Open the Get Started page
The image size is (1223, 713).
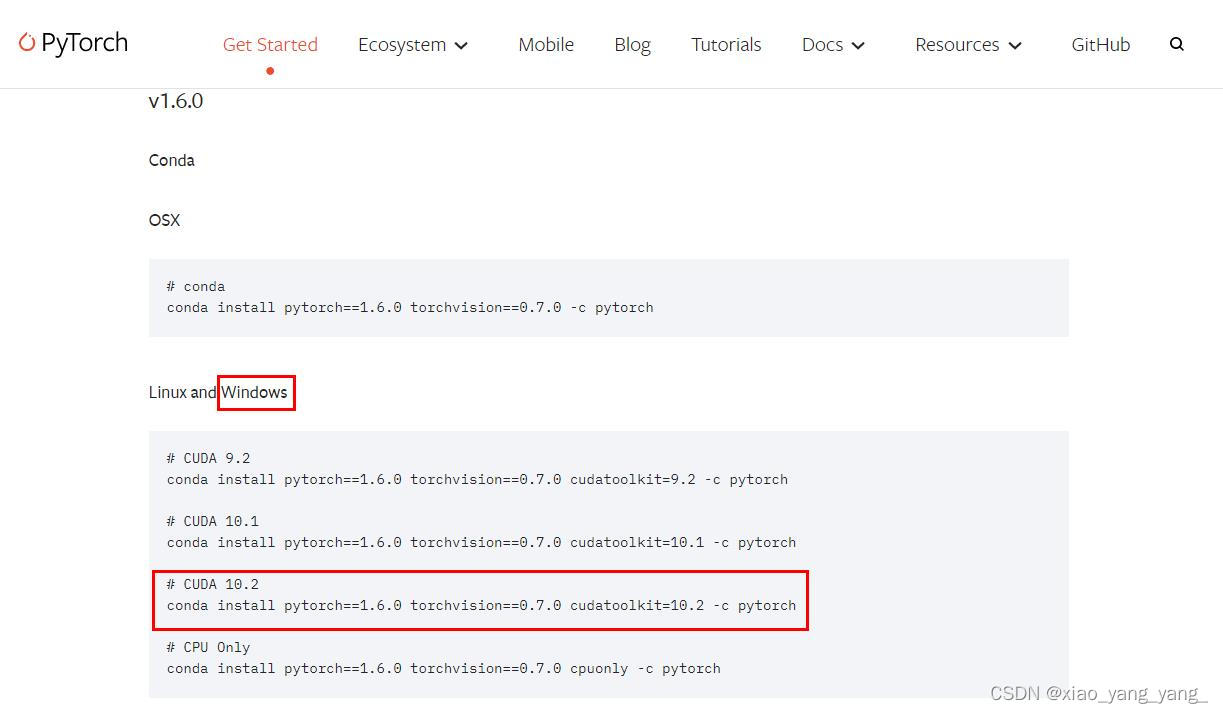click(270, 44)
